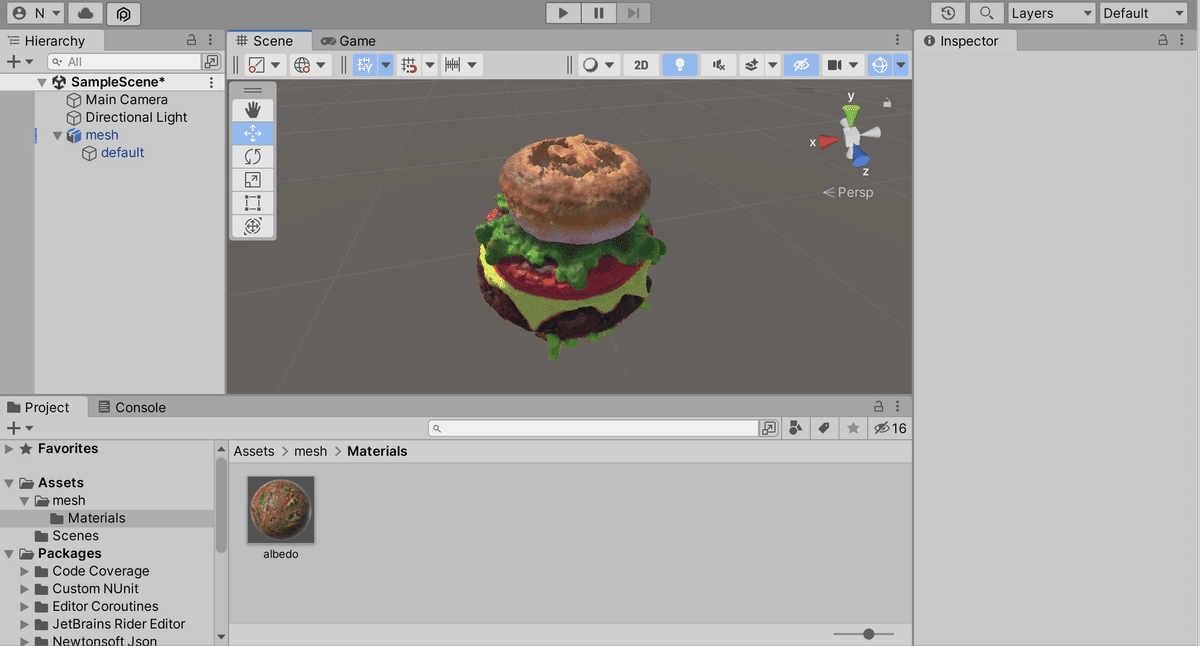Viewport: 1200px width, 646px height.
Task: Toggle scene view lighting
Action: pyautogui.click(x=680, y=64)
